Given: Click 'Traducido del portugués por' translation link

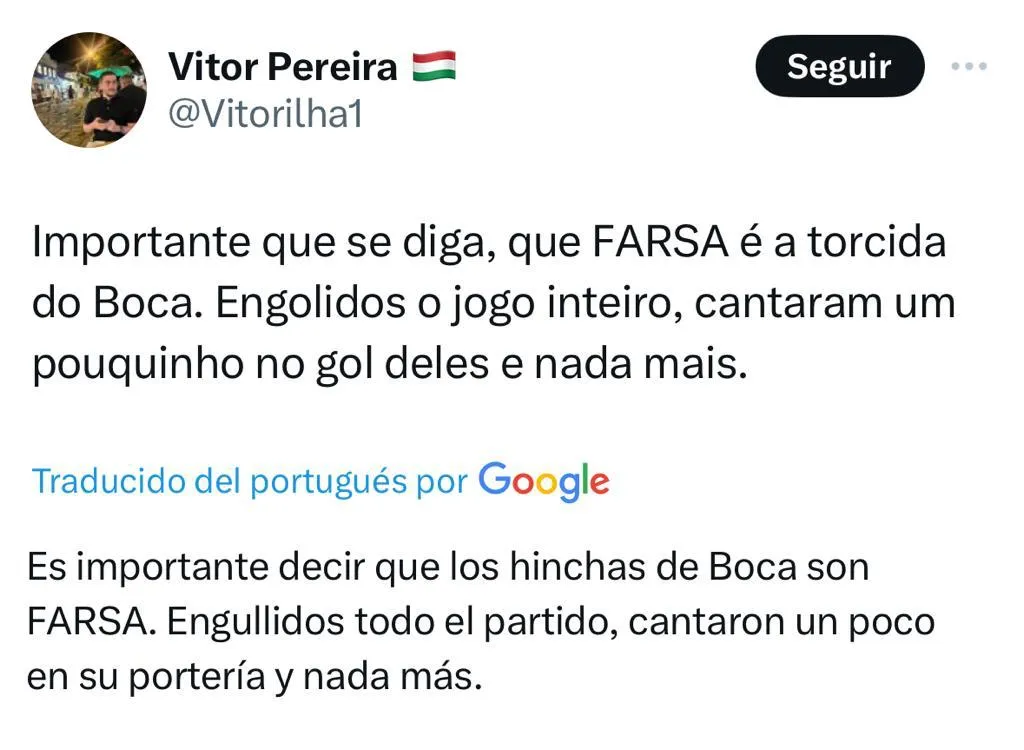Looking at the screenshot, I should click(249, 481).
